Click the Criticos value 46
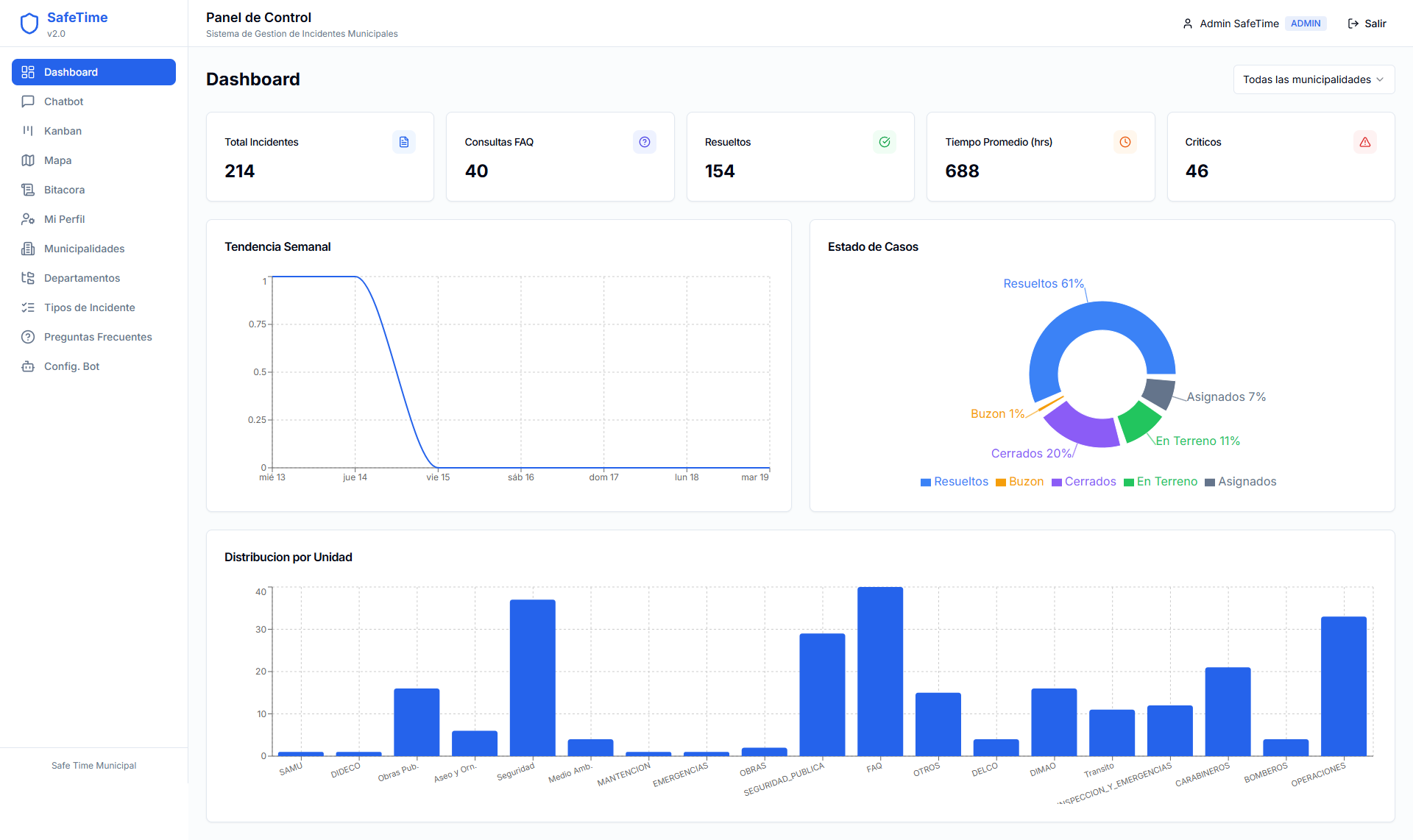This screenshot has height=840, width=1413. [x=1197, y=171]
